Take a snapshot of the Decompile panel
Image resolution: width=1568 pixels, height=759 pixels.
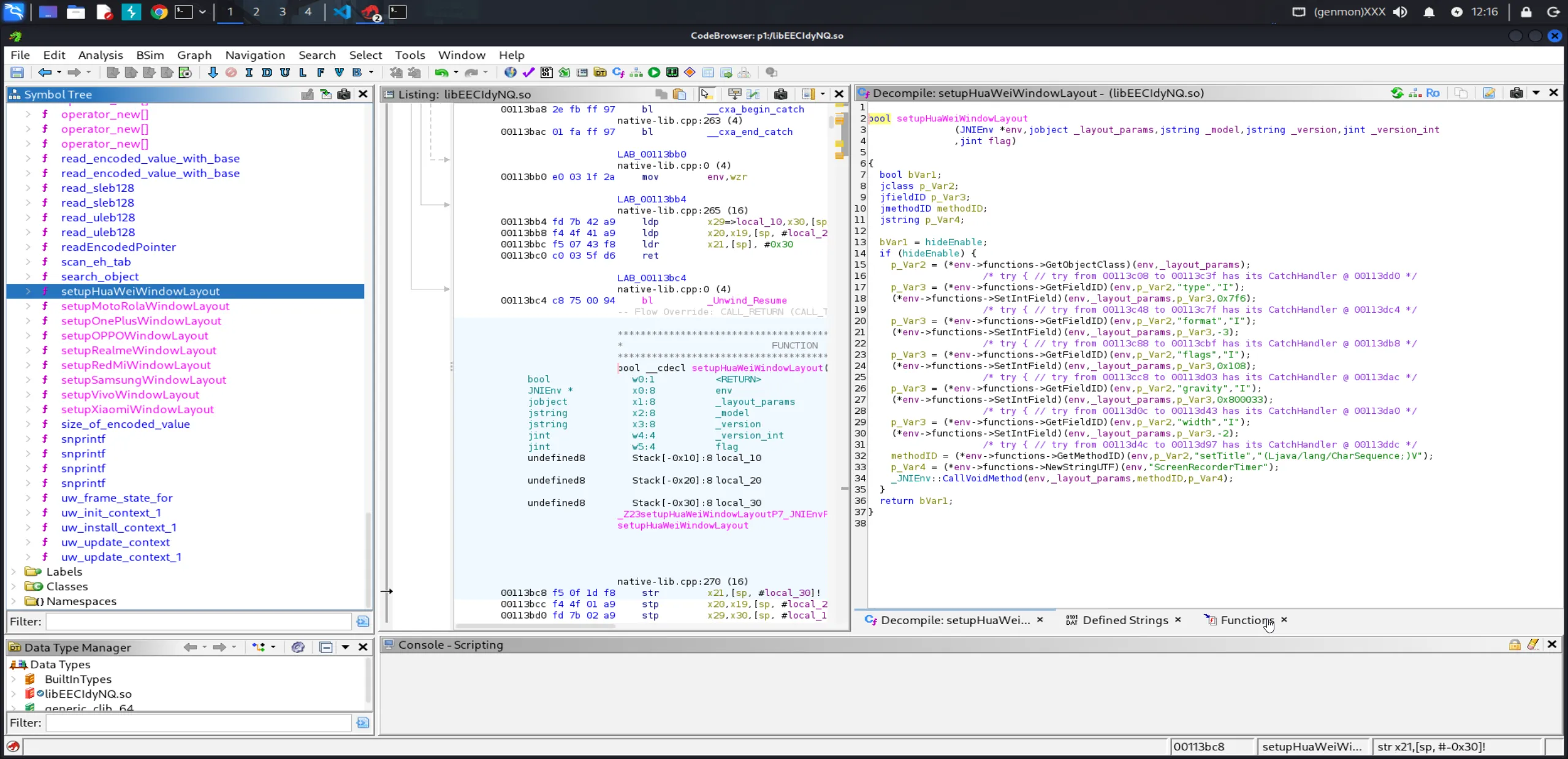(1516, 93)
